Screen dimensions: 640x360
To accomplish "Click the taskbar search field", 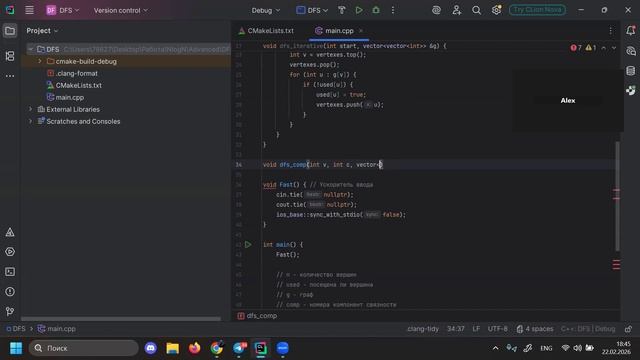I will click(84, 348).
